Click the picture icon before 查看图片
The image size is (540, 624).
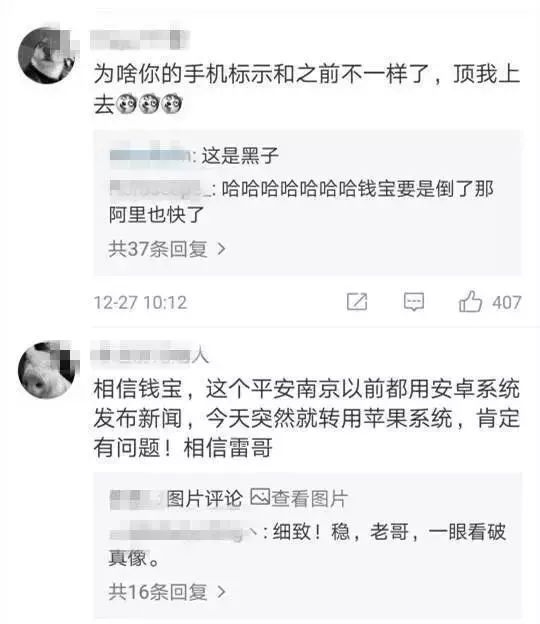pyautogui.click(x=260, y=497)
